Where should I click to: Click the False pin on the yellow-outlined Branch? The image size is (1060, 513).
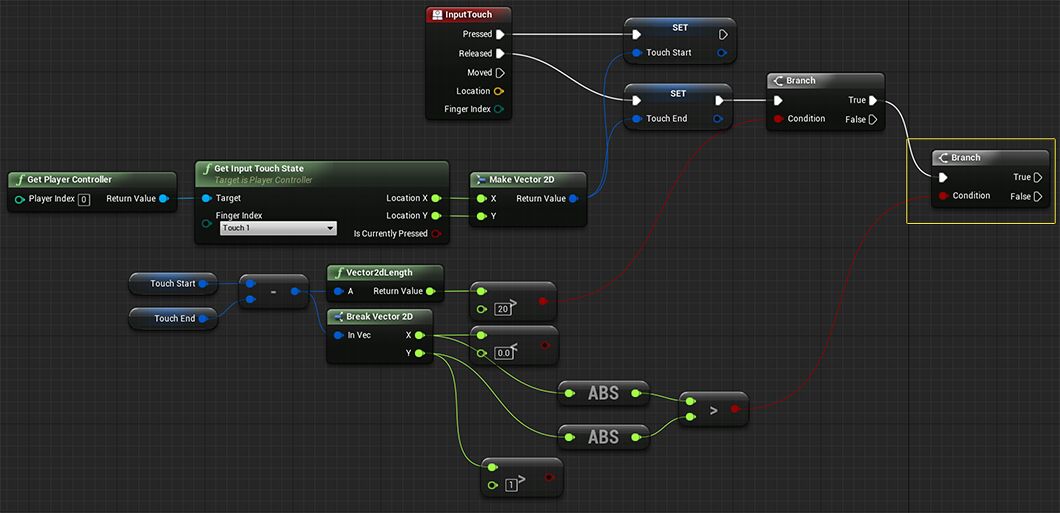tap(1038, 196)
